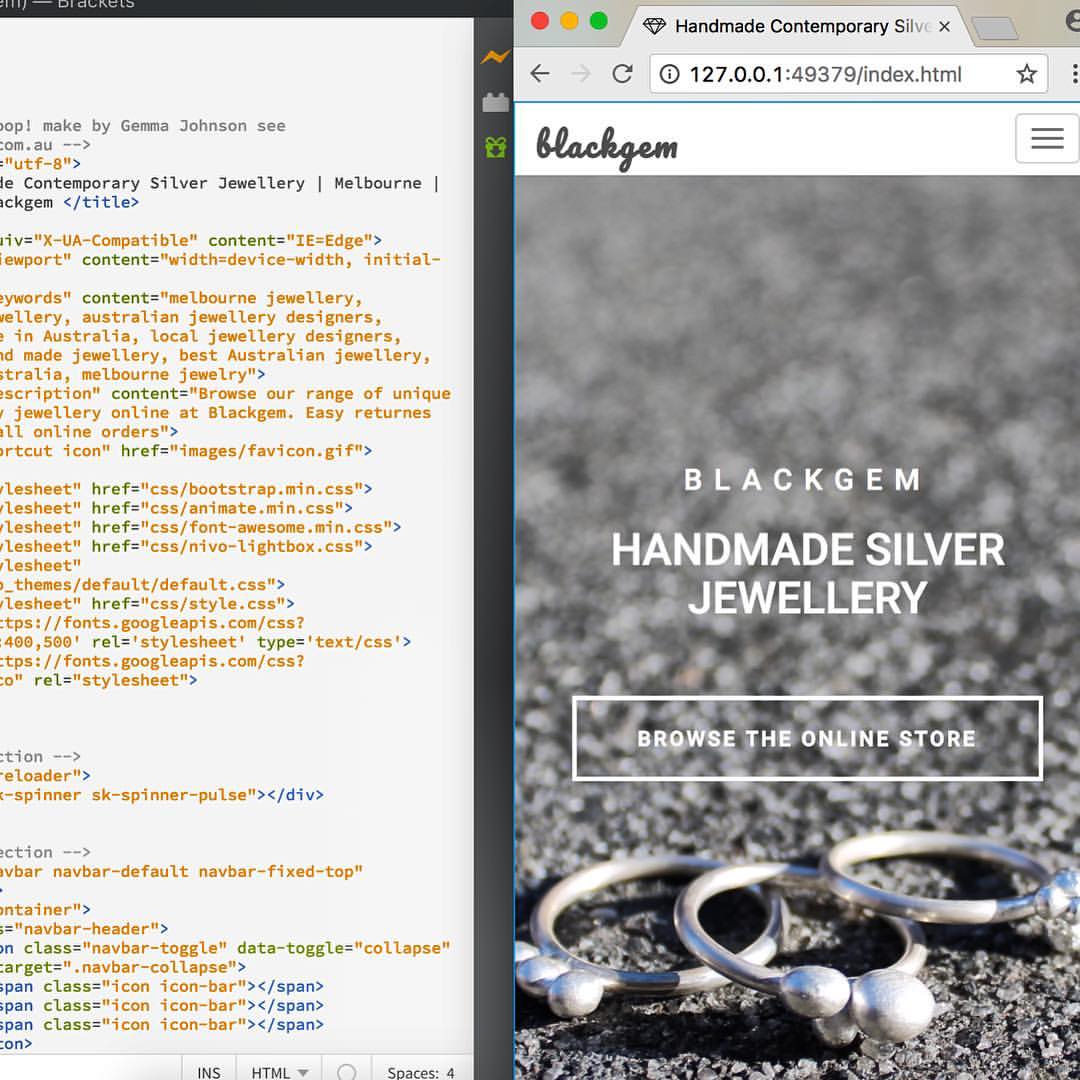Screen dimensions: 1080x1080
Task: Toggle INS insert mode in the status bar
Action: click(209, 1072)
